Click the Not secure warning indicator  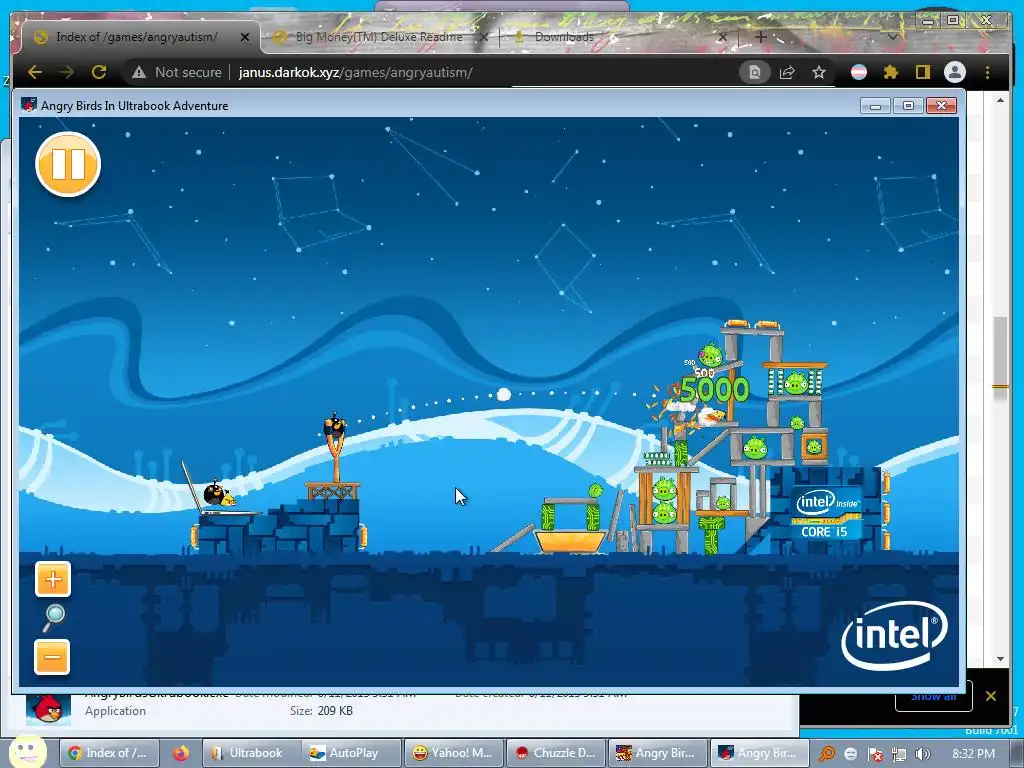point(177,72)
